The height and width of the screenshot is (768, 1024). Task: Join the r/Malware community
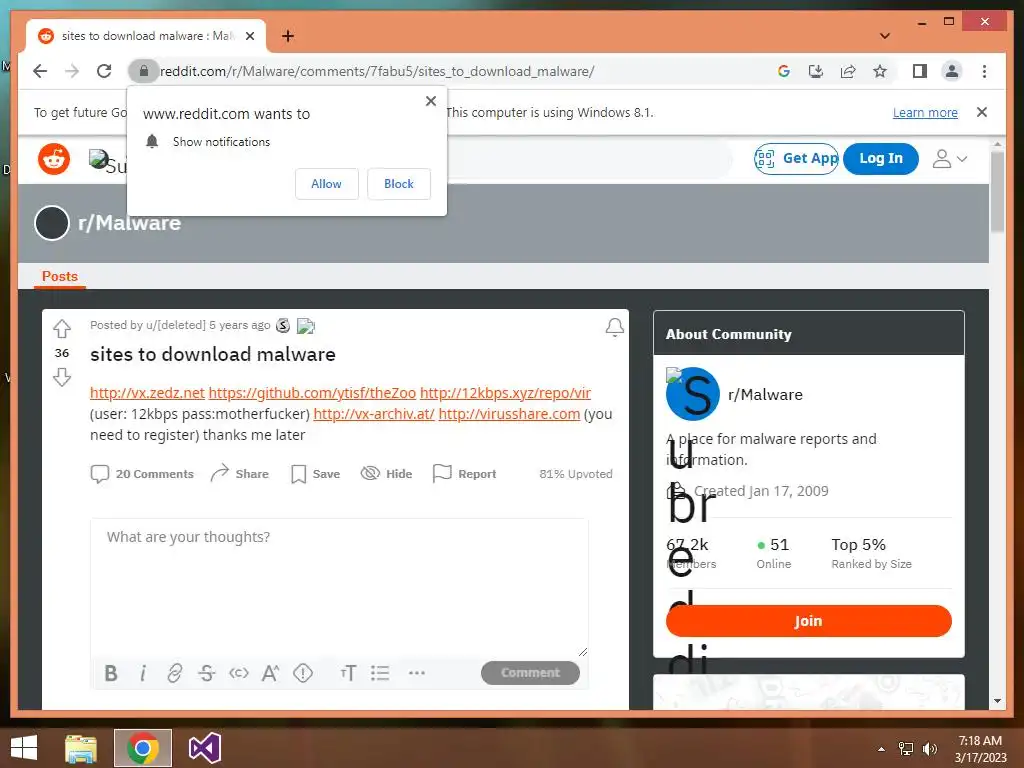pyautogui.click(x=808, y=620)
